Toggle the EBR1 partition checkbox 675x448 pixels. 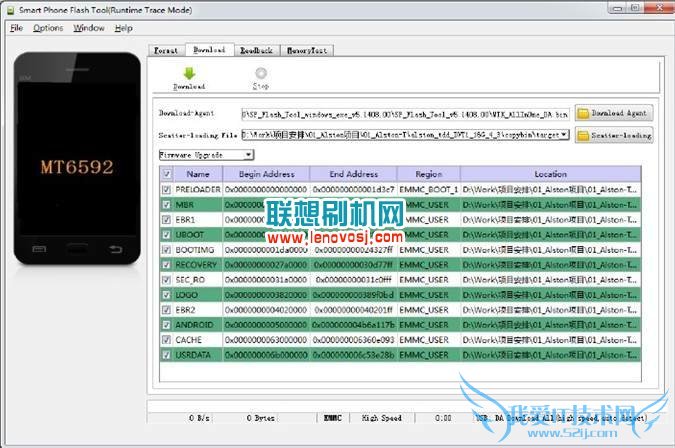pyautogui.click(x=167, y=219)
